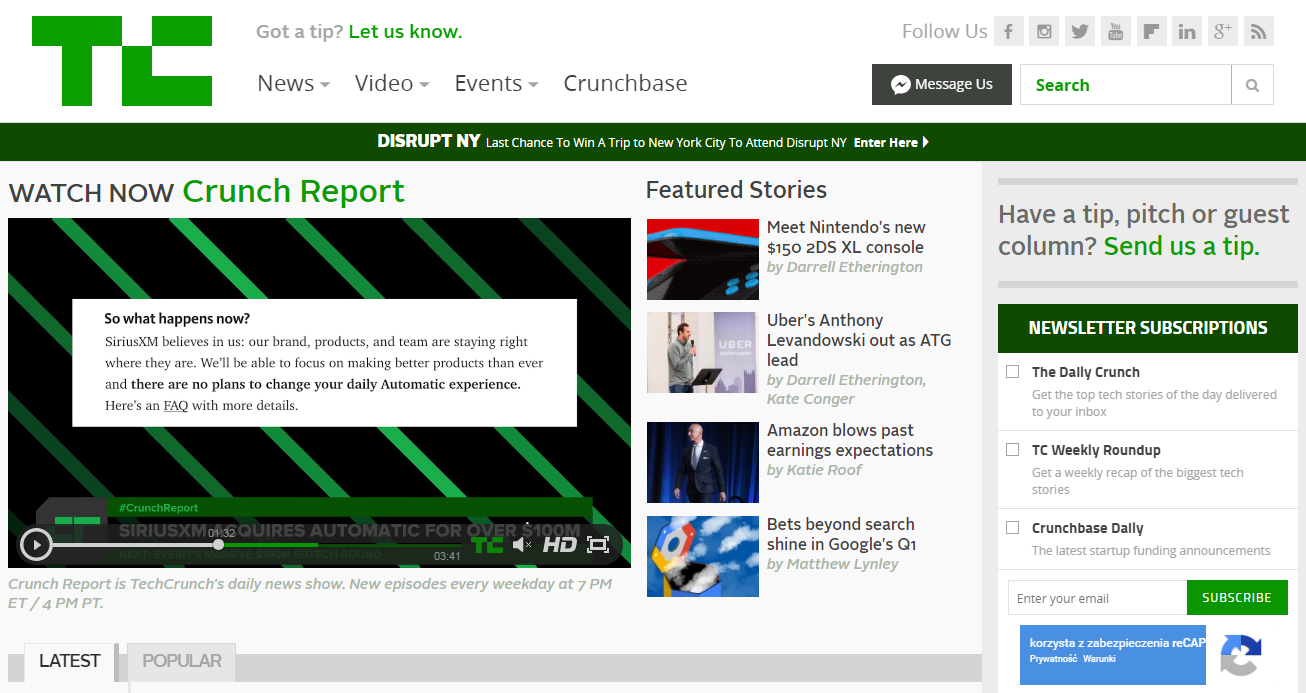Click the Enter your email field
This screenshot has width=1306, height=693.
point(1097,598)
